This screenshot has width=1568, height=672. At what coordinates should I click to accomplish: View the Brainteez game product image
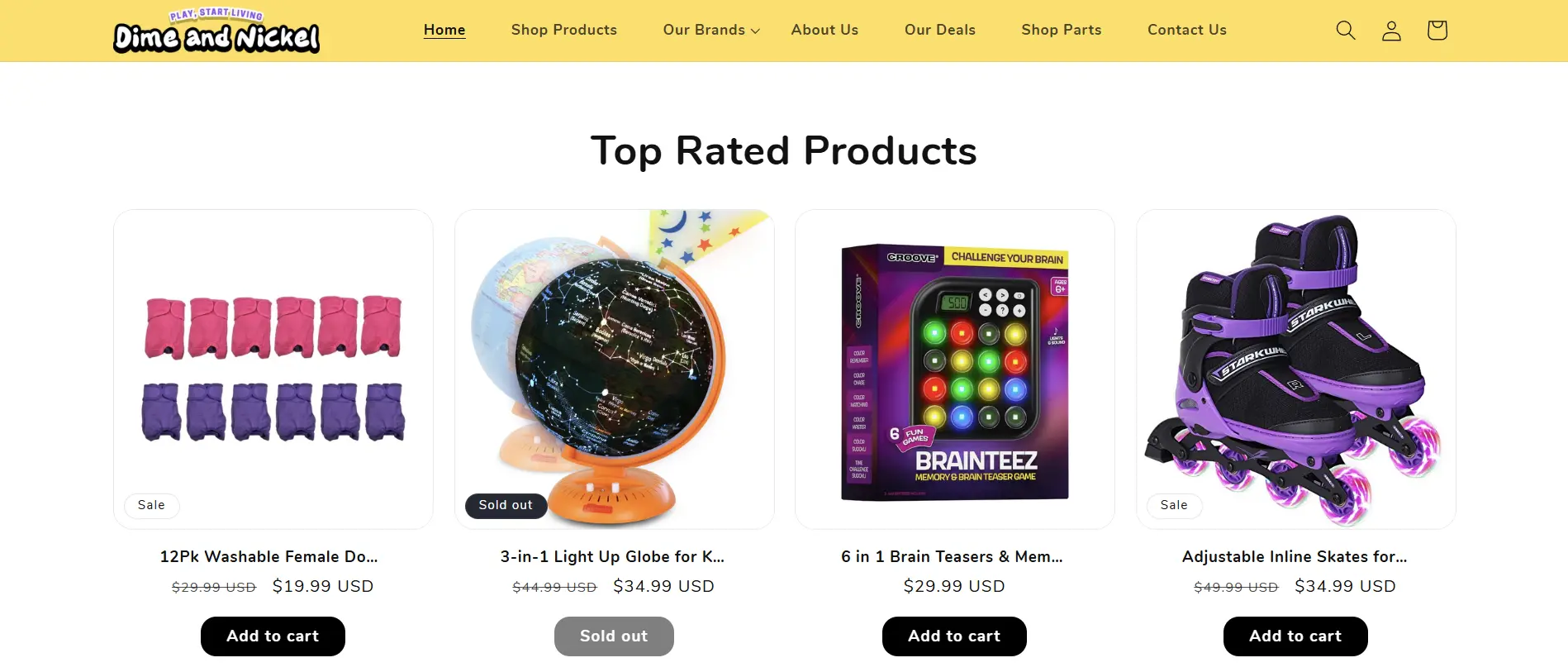pyautogui.click(x=955, y=369)
